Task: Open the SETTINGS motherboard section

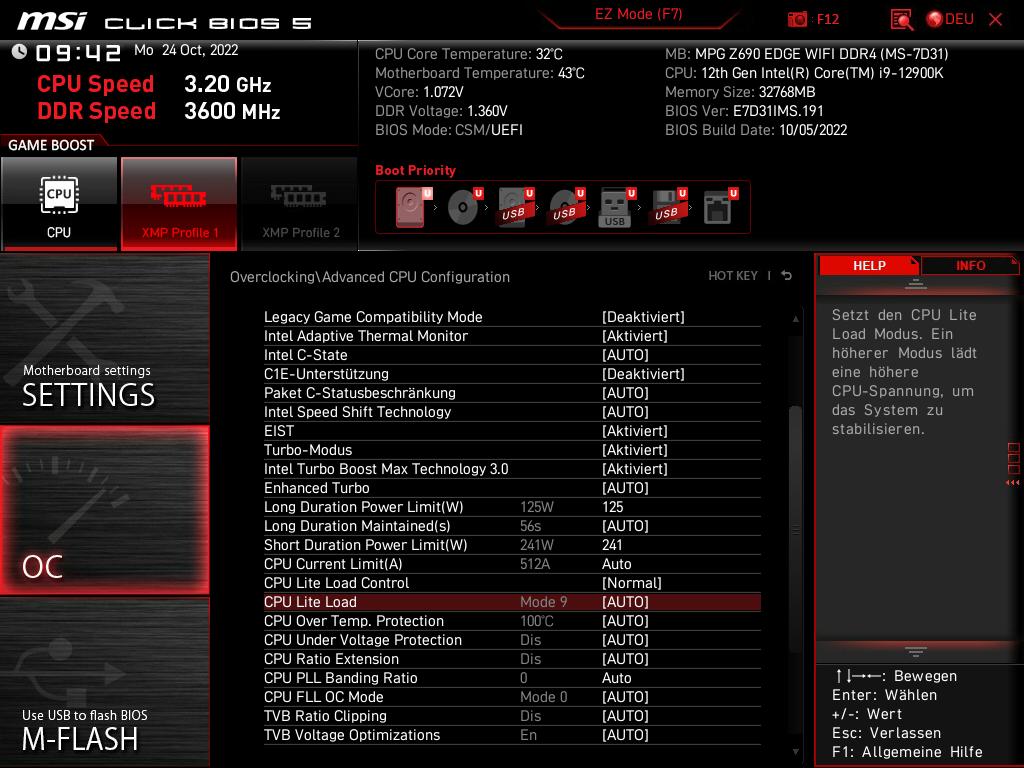Action: pyautogui.click(x=104, y=338)
